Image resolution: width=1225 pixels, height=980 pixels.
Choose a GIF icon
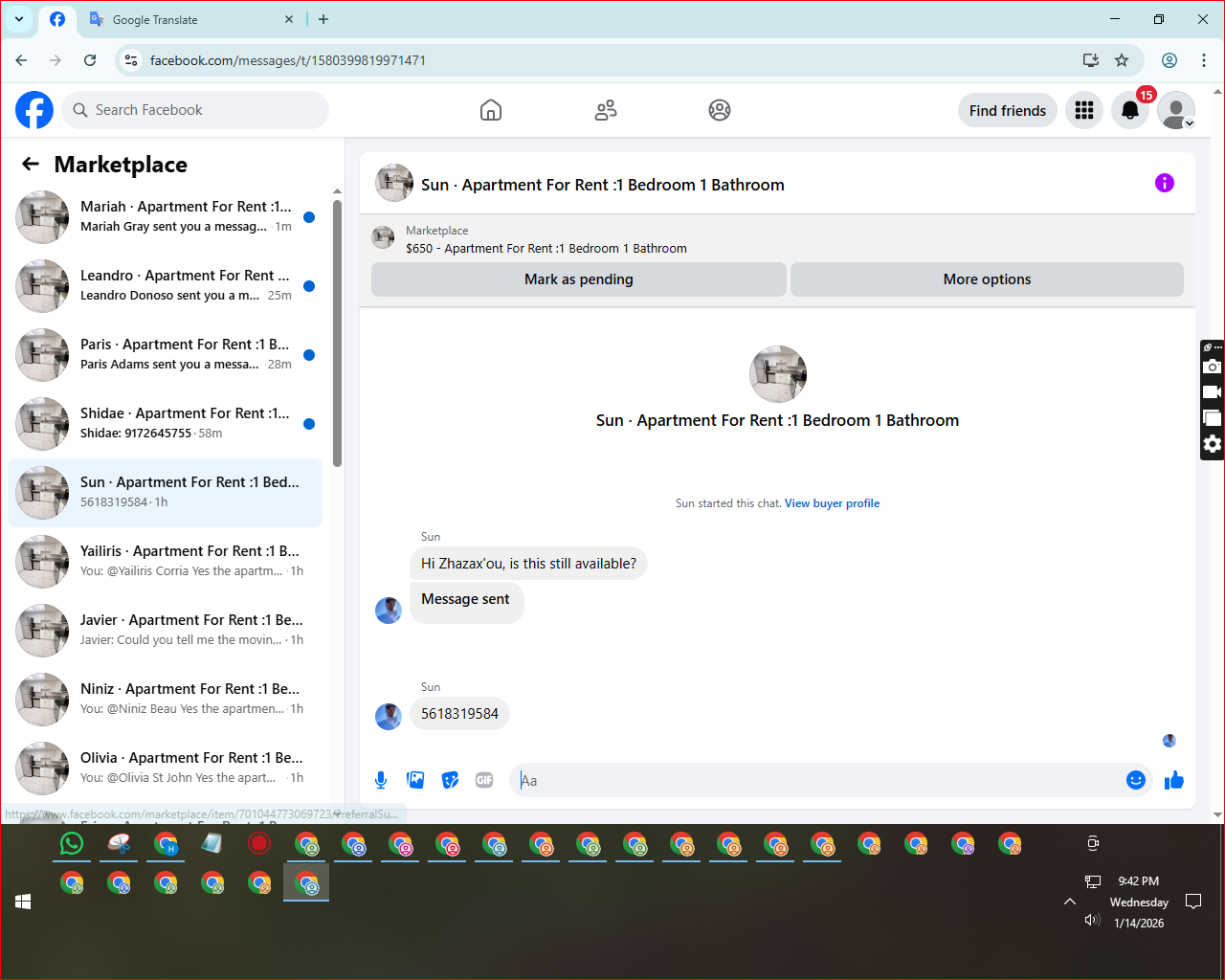(484, 780)
